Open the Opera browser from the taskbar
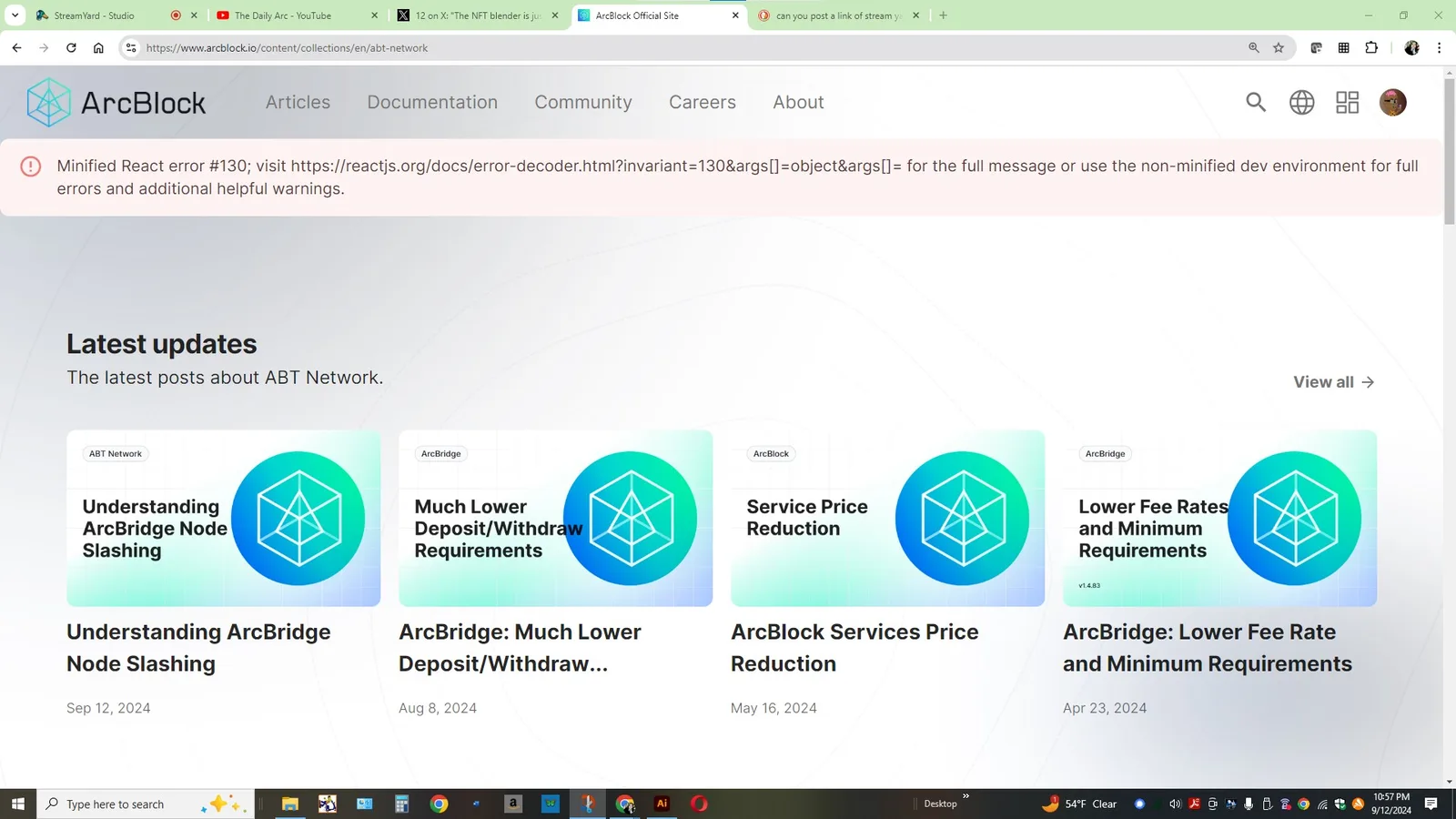1456x819 pixels. [x=699, y=804]
